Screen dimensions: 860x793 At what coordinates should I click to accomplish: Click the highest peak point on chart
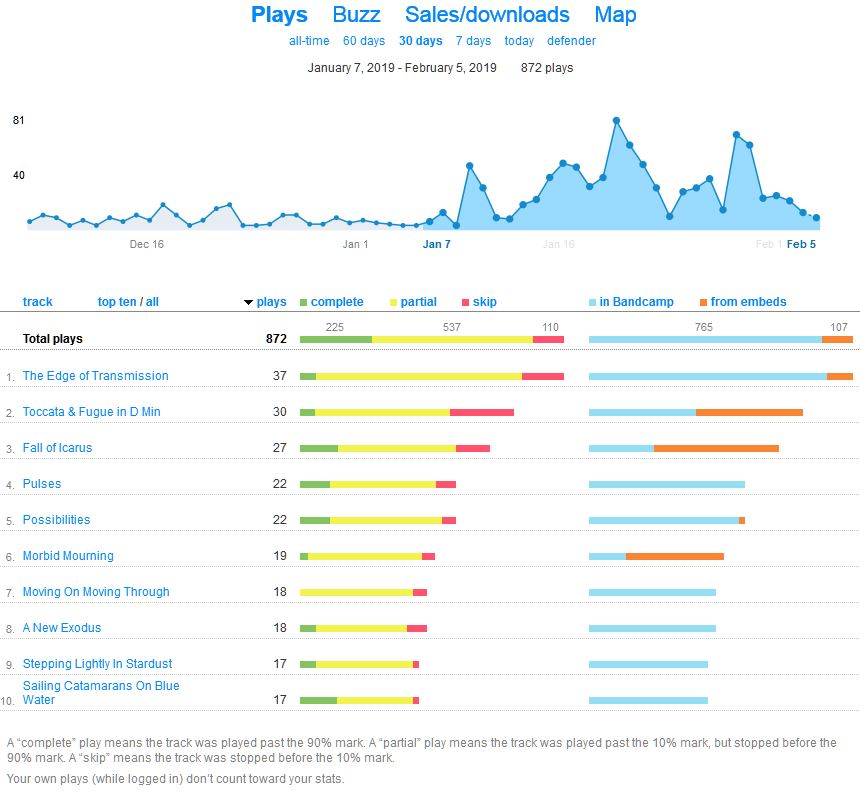point(616,120)
